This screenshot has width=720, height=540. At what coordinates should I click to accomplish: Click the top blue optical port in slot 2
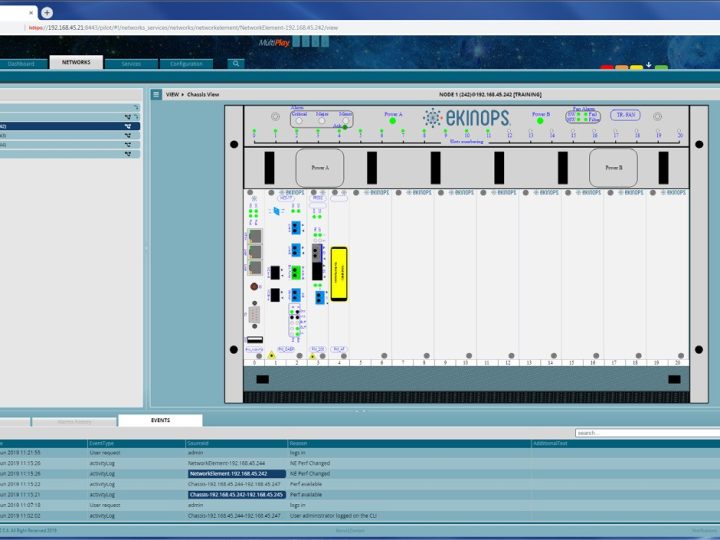pos(296,228)
